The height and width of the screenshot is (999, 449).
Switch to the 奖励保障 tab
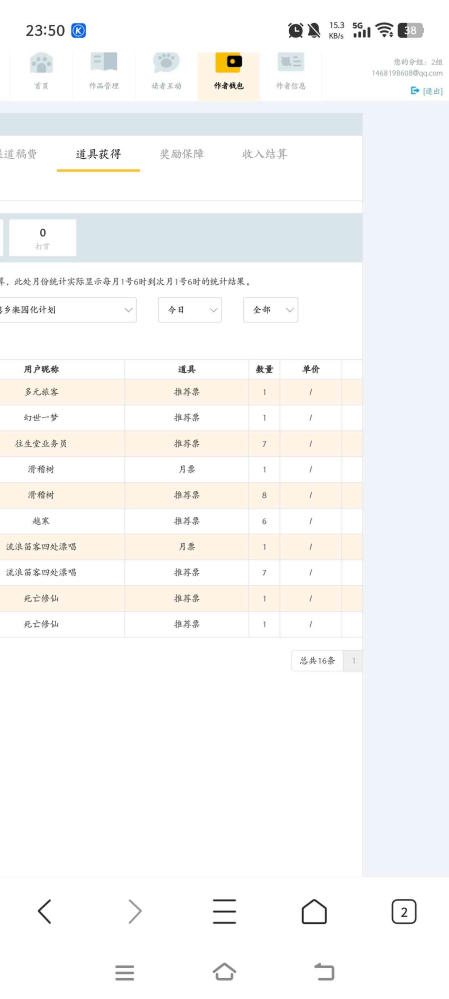pyautogui.click(x=182, y=154)
